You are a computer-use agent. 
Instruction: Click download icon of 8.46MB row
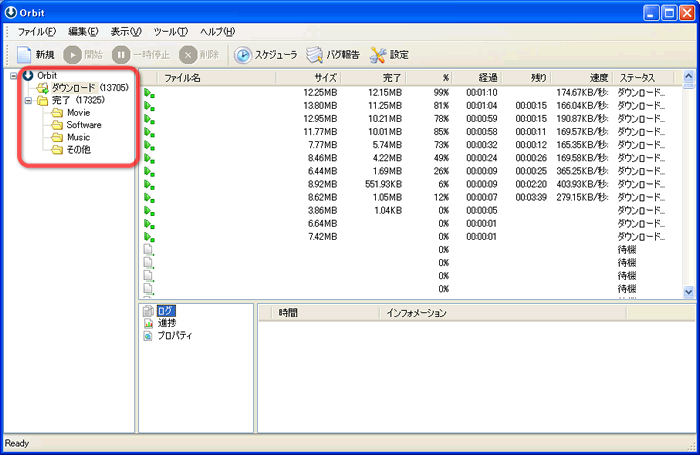click(149, 158)
